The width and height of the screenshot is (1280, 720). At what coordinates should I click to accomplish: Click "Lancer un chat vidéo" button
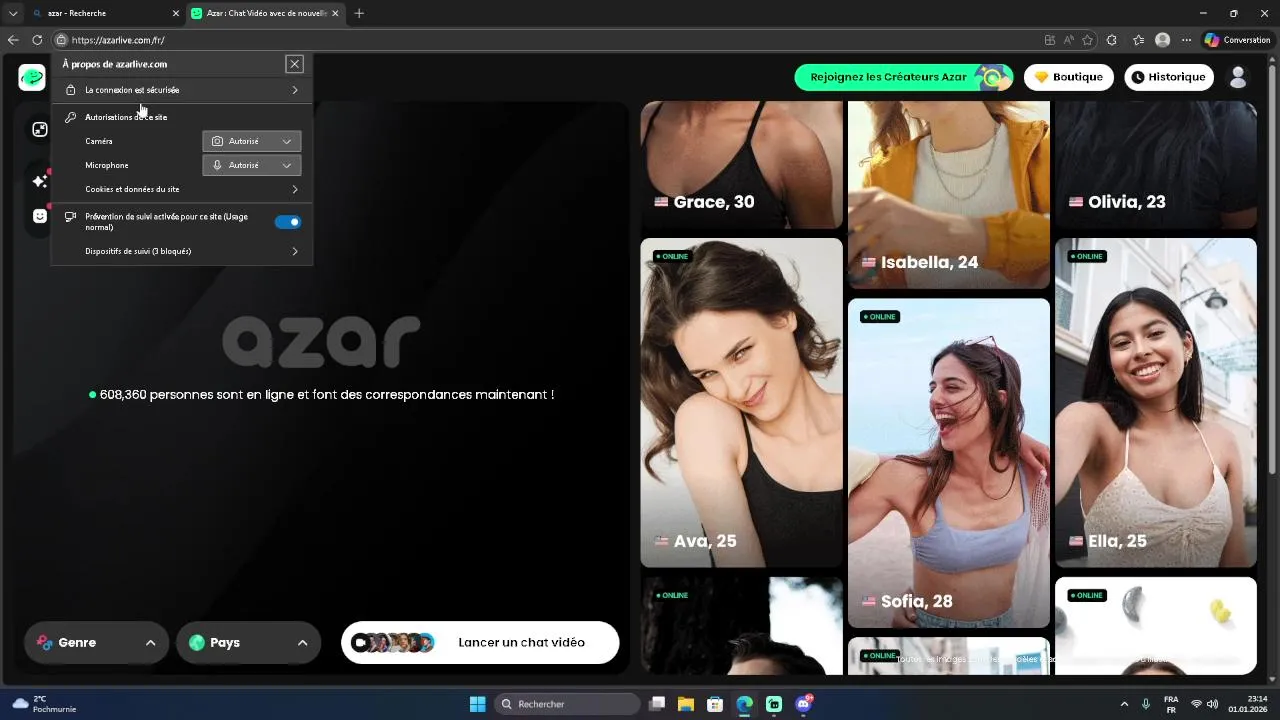[480, 643]
